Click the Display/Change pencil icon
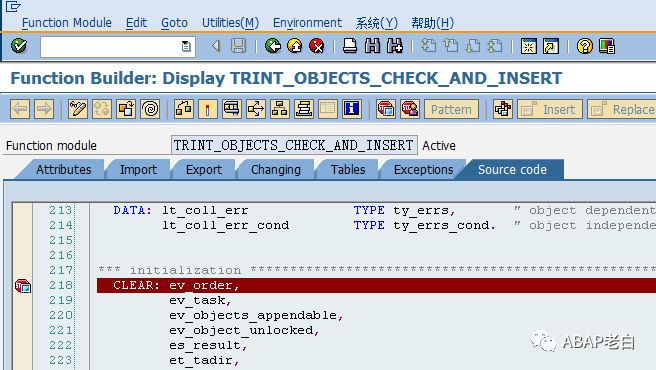The height and width of the screenshot is (370, 656). 77,109
